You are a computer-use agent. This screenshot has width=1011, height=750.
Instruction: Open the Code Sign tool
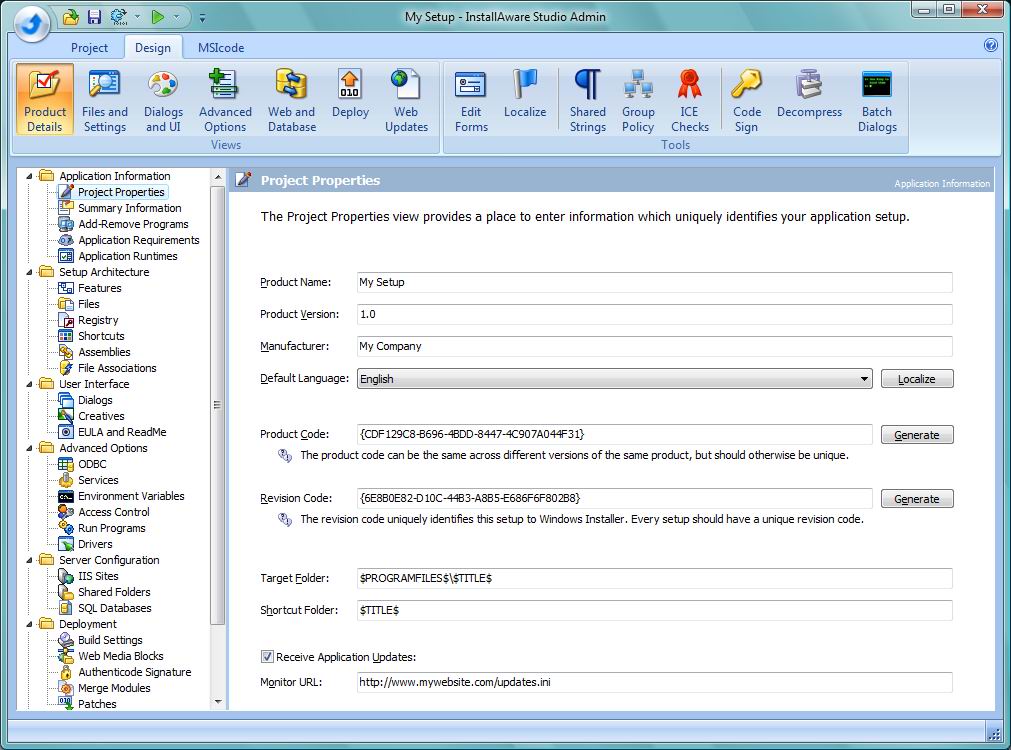pos(747,99)
